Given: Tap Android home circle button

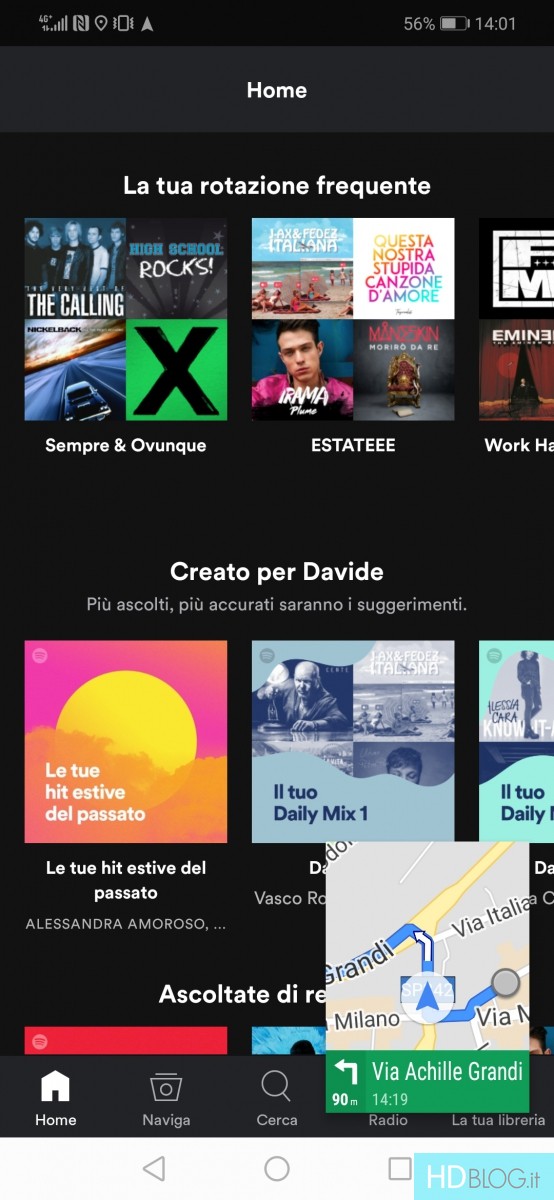Looking at the screenshot, I should (x=277, y=1168).
